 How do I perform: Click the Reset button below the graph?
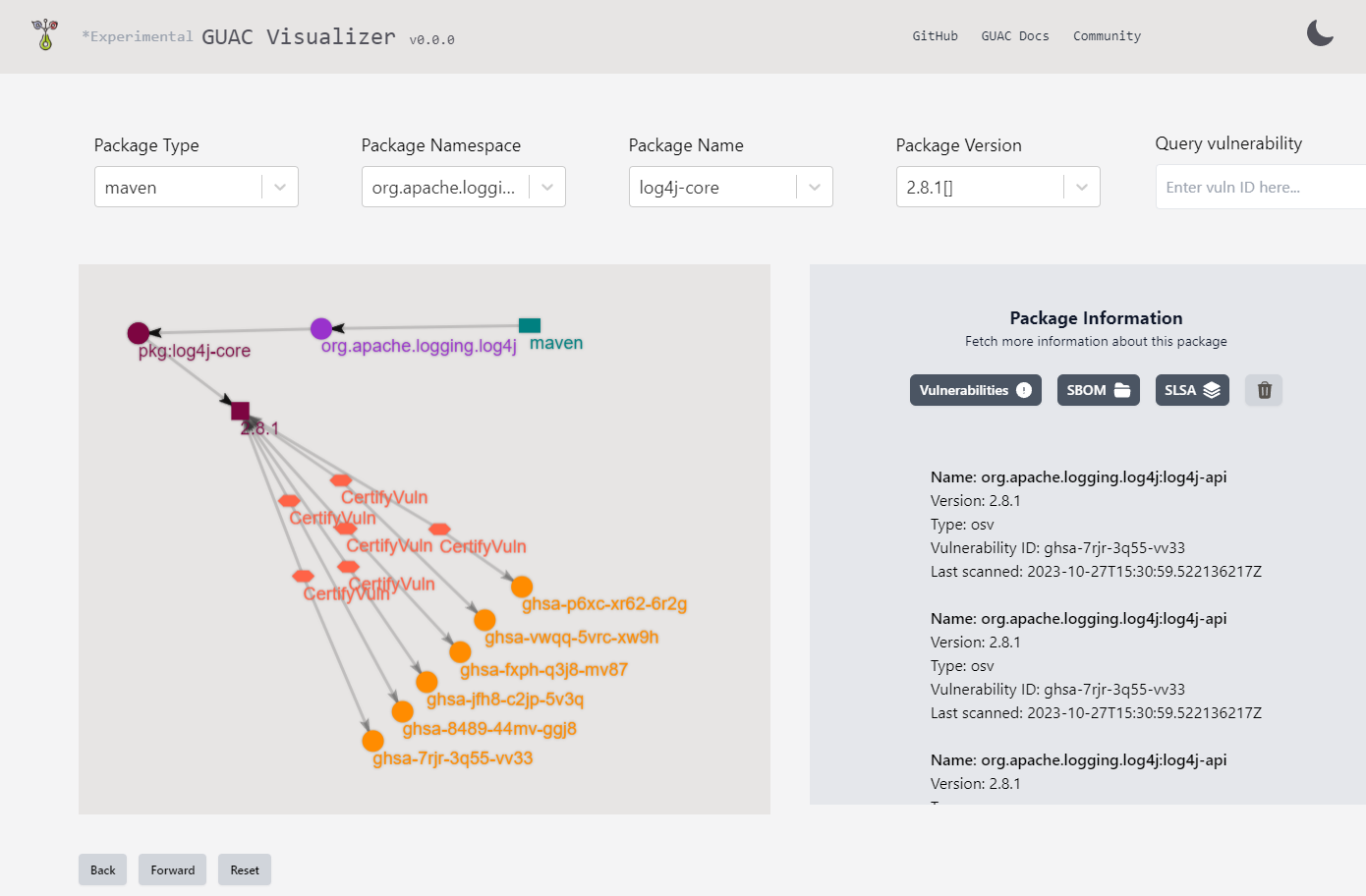(244, 869)
